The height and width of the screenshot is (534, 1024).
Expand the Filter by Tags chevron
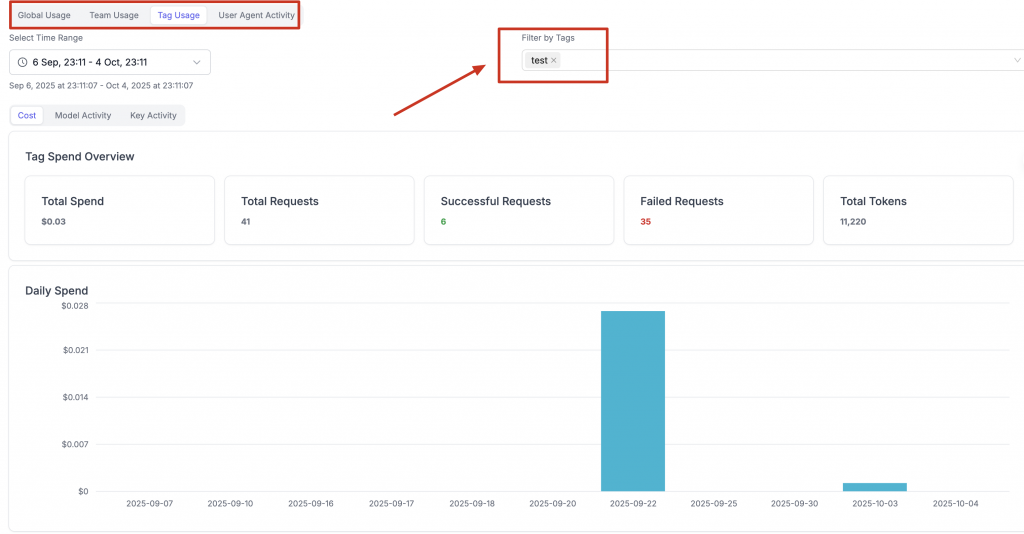[x=1017, y=60]
